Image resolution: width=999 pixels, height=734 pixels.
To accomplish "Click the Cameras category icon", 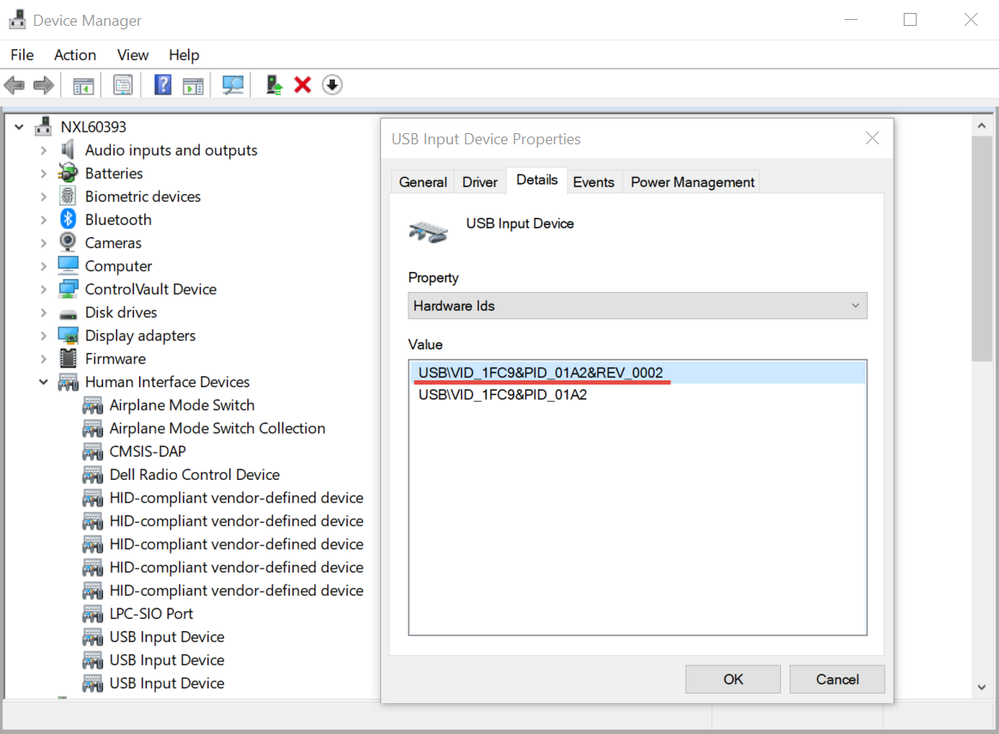I will point(68,242).
